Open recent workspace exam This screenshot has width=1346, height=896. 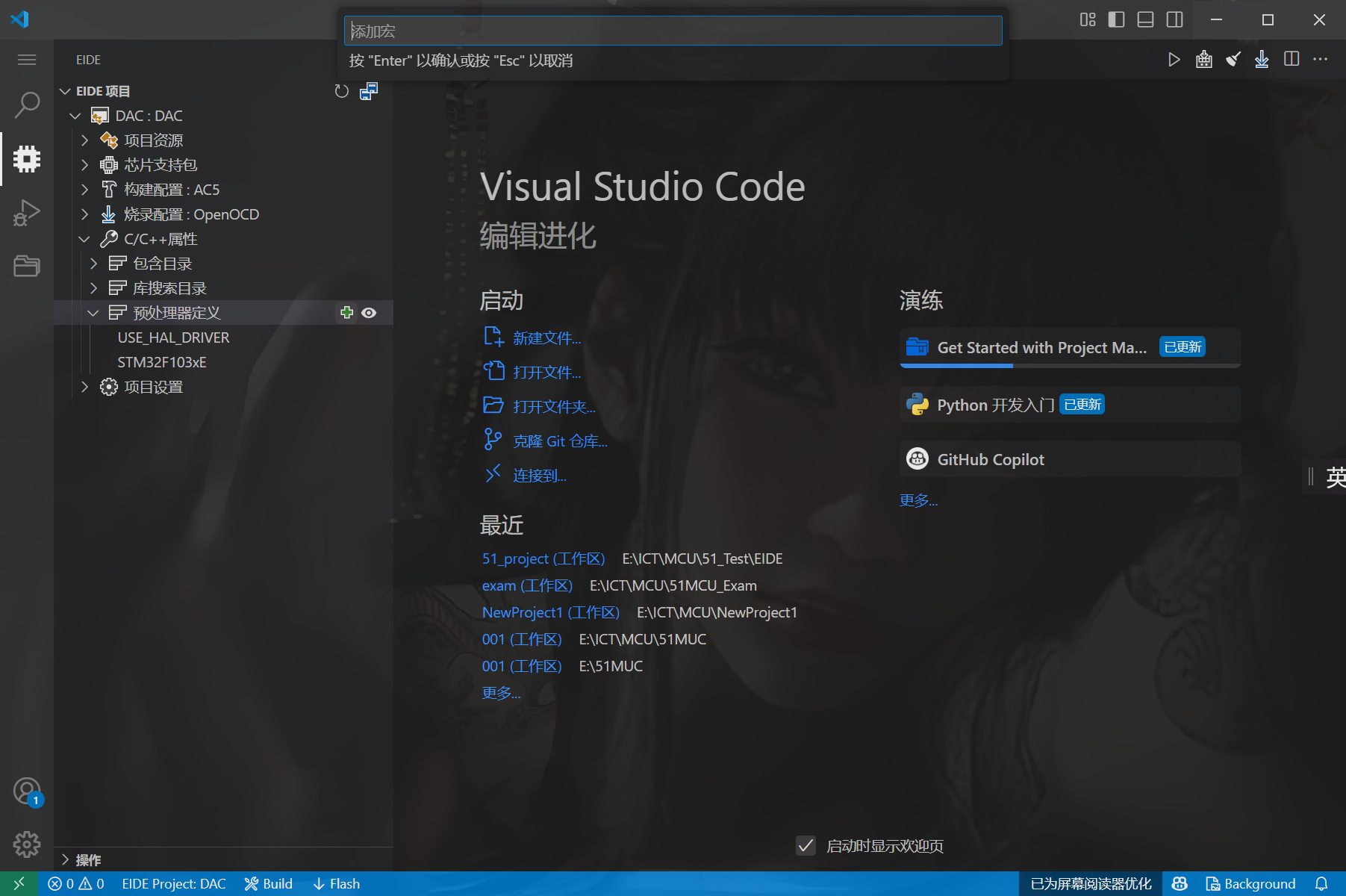tap(527, 585)
